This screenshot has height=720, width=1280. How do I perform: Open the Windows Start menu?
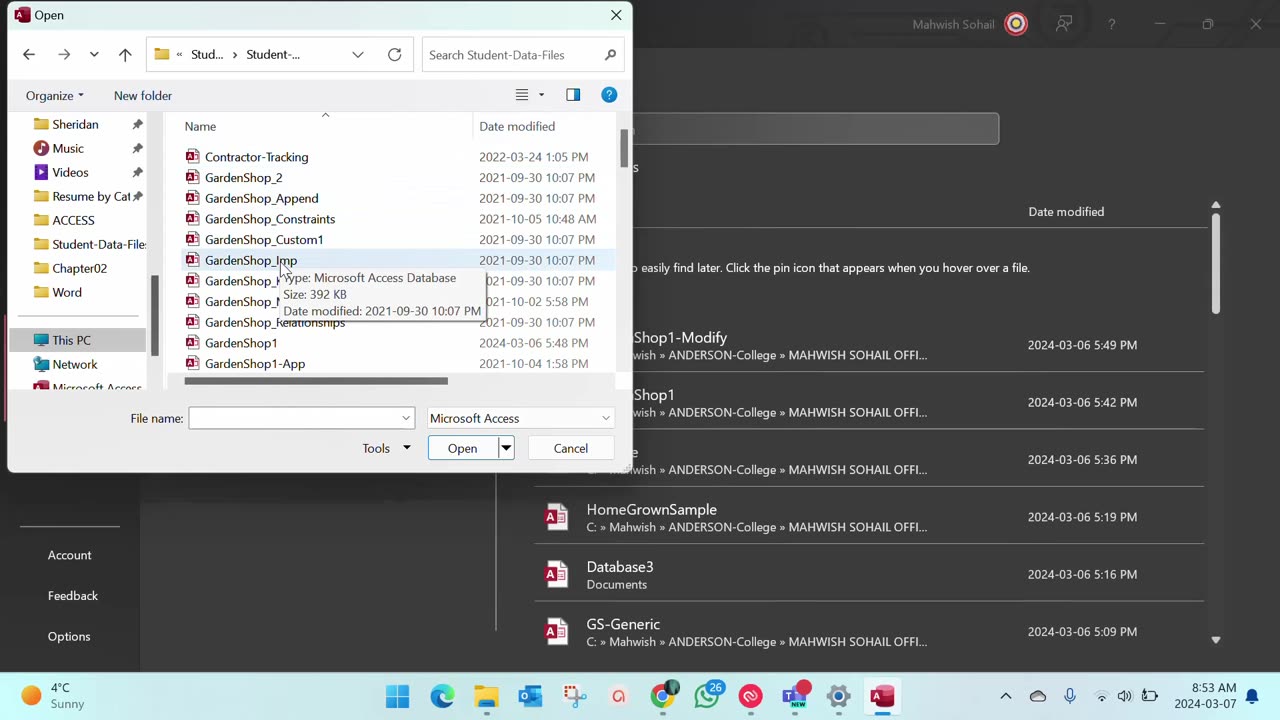click(397, 696)
